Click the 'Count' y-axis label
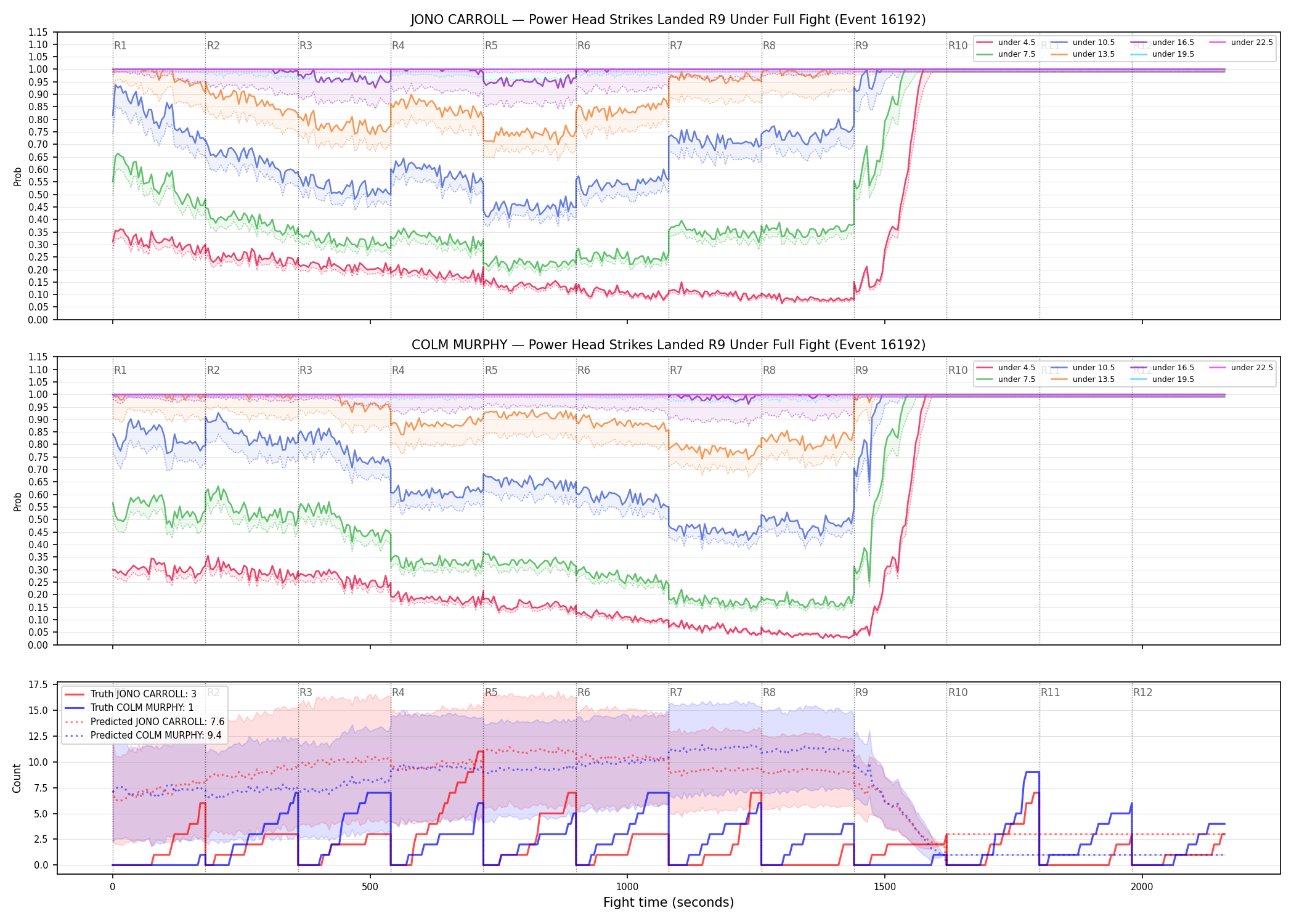 [x=17, y=778]
